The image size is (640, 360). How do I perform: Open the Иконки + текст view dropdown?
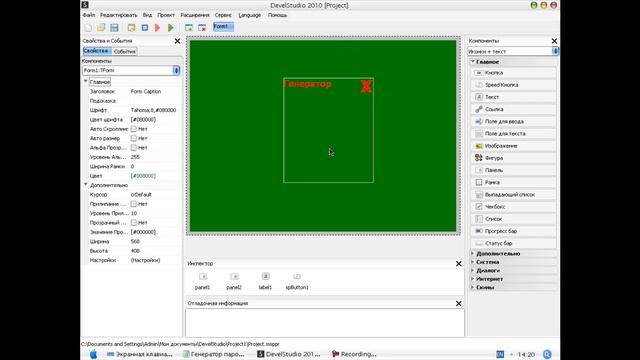(x=555, y=51)
